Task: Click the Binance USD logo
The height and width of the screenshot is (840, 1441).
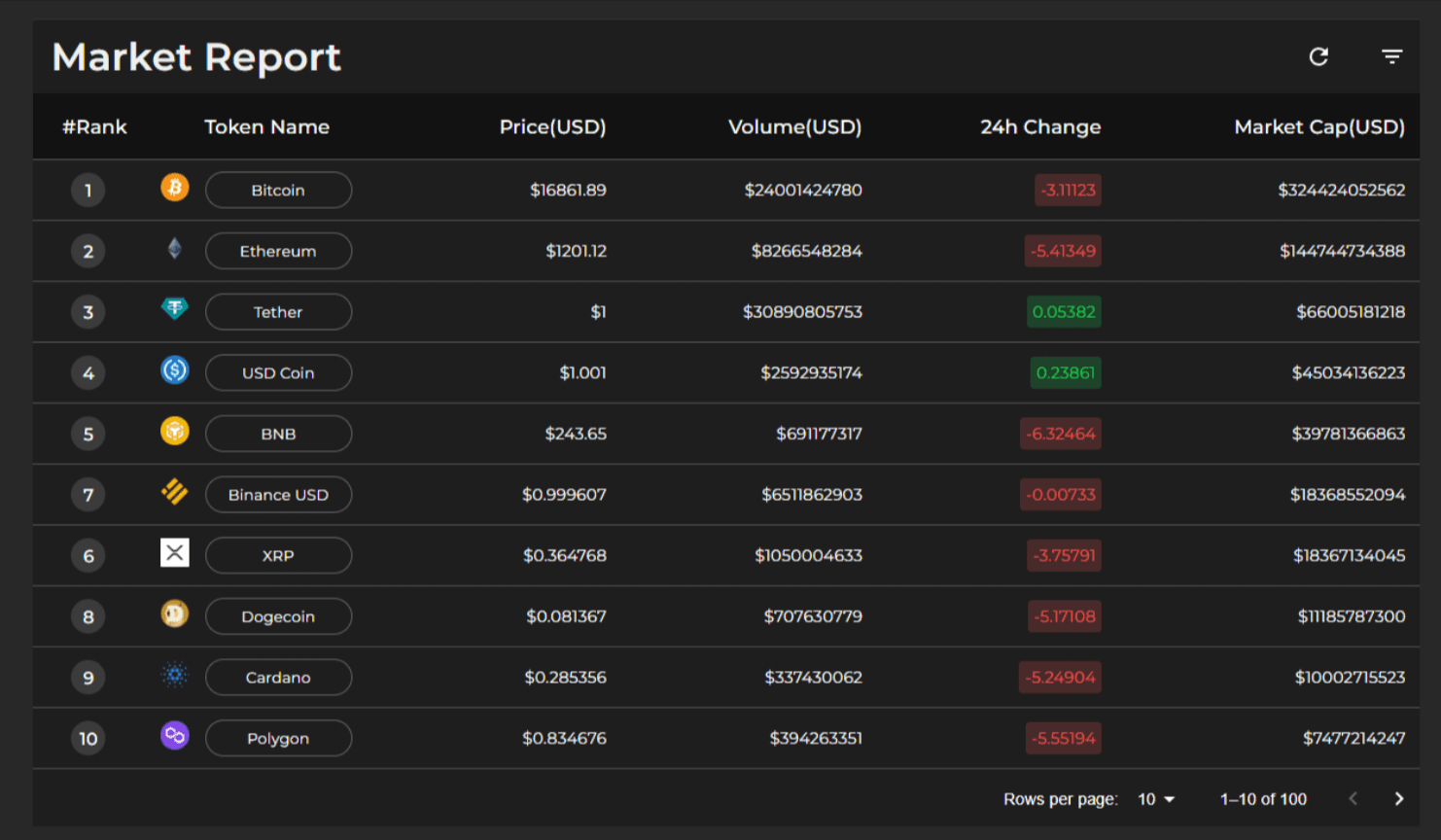Action: [x=175, y=492]
